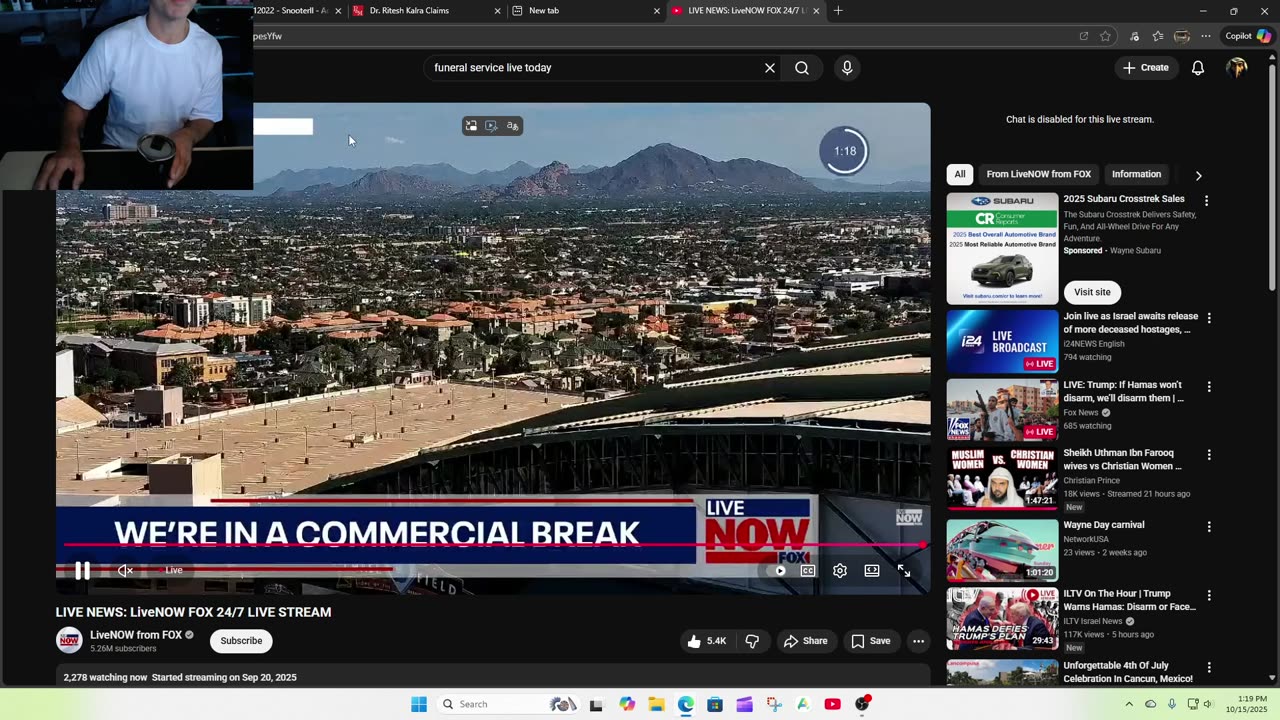Viewport: 1280px width, 720px height.
Task: Focus the YouTube search box
Action: tap(594, 68)
